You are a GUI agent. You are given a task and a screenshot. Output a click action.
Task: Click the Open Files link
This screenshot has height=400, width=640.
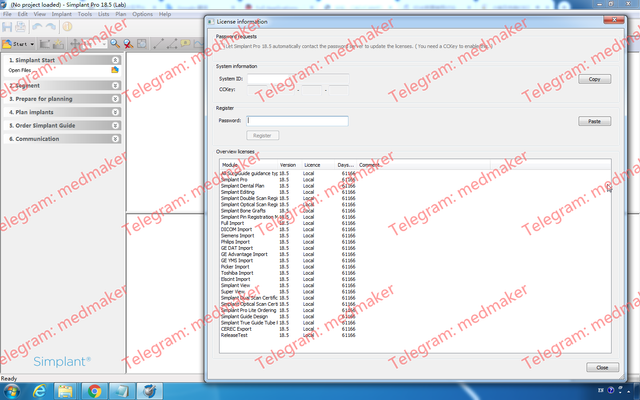coord(20,70)
